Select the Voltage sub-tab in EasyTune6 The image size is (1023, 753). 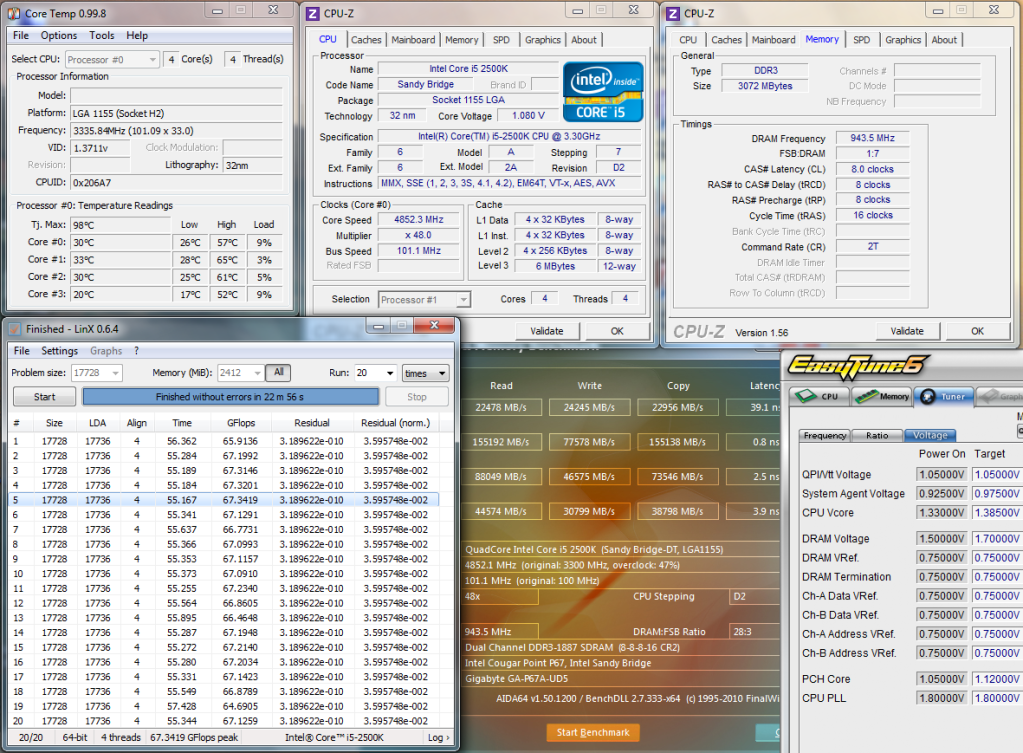point(930,435)
